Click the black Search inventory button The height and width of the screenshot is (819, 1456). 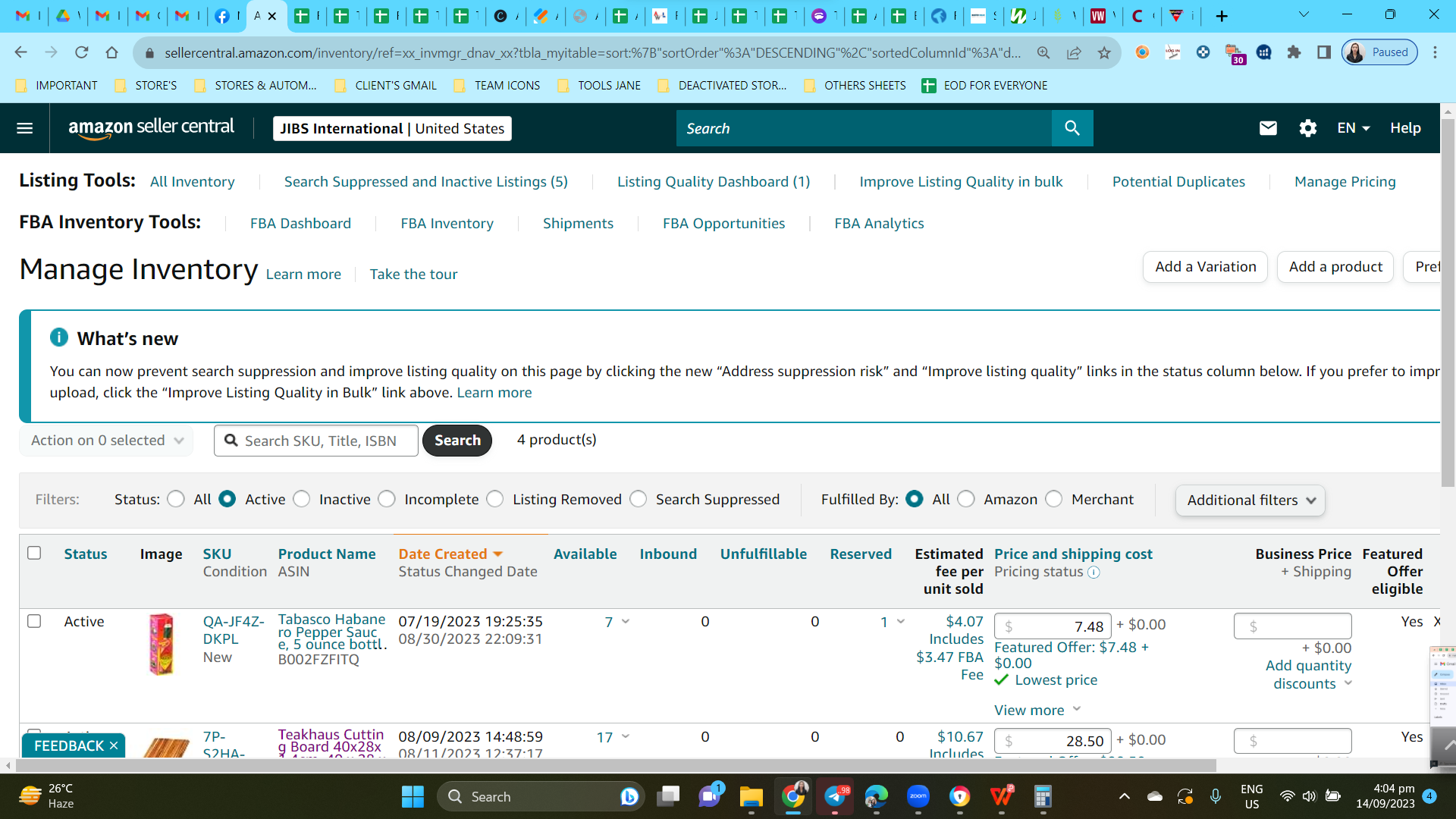pyautogui.click(x=457, y=441)
